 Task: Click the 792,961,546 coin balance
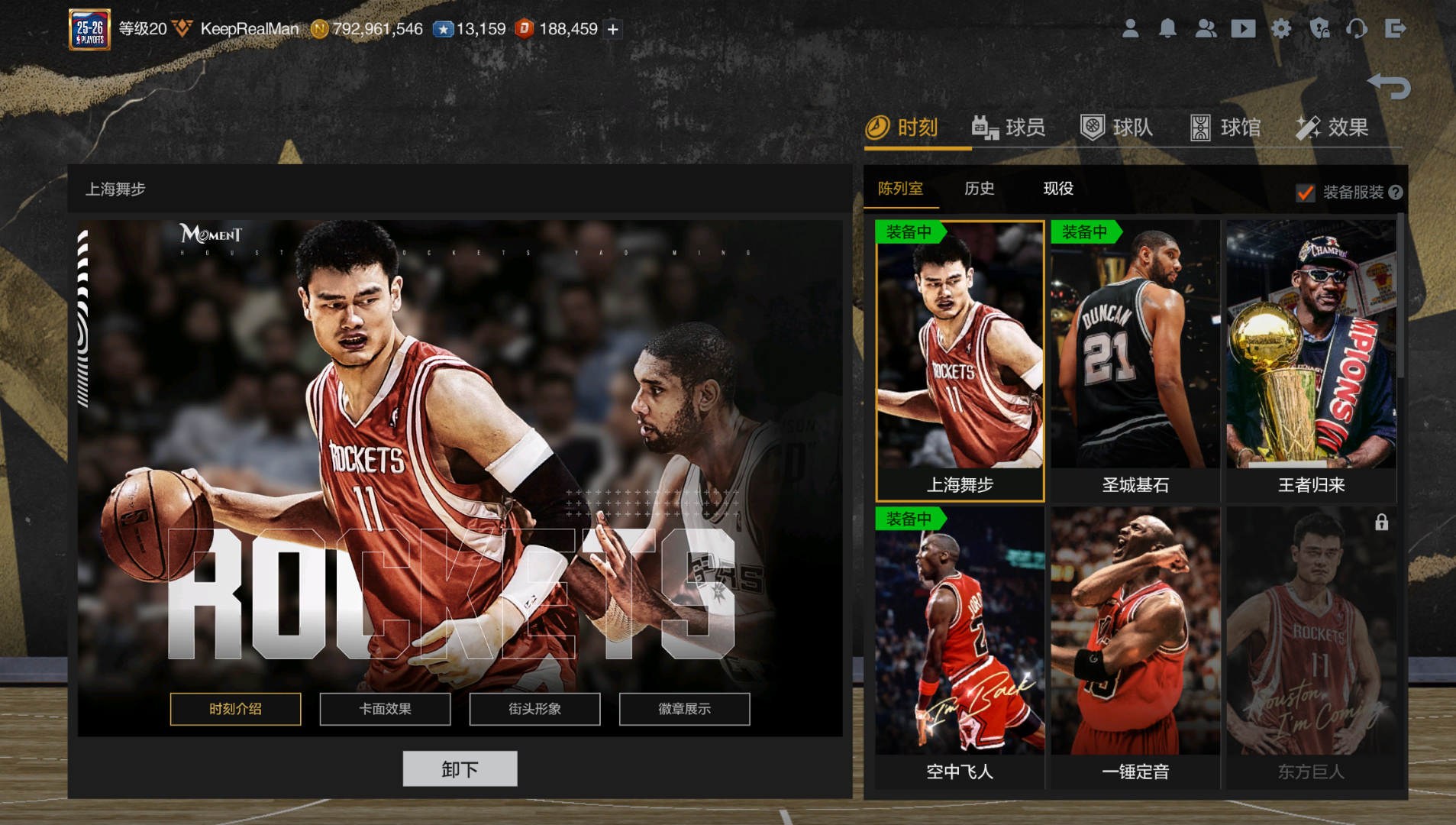click(377, 29)
